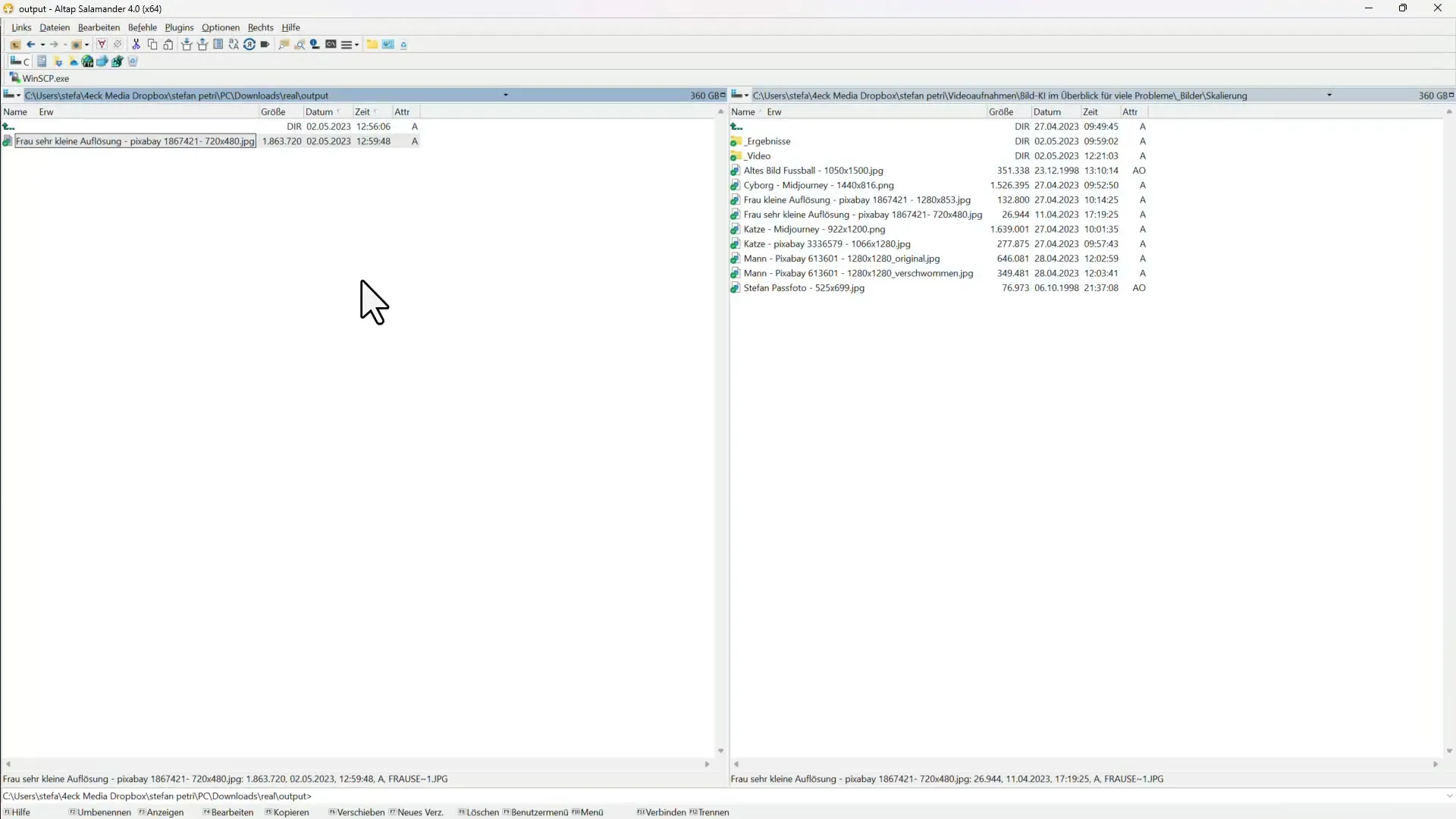Click the paste clipboard icon
Screen dimensions: 1456x819
click(x=168, y=45)
